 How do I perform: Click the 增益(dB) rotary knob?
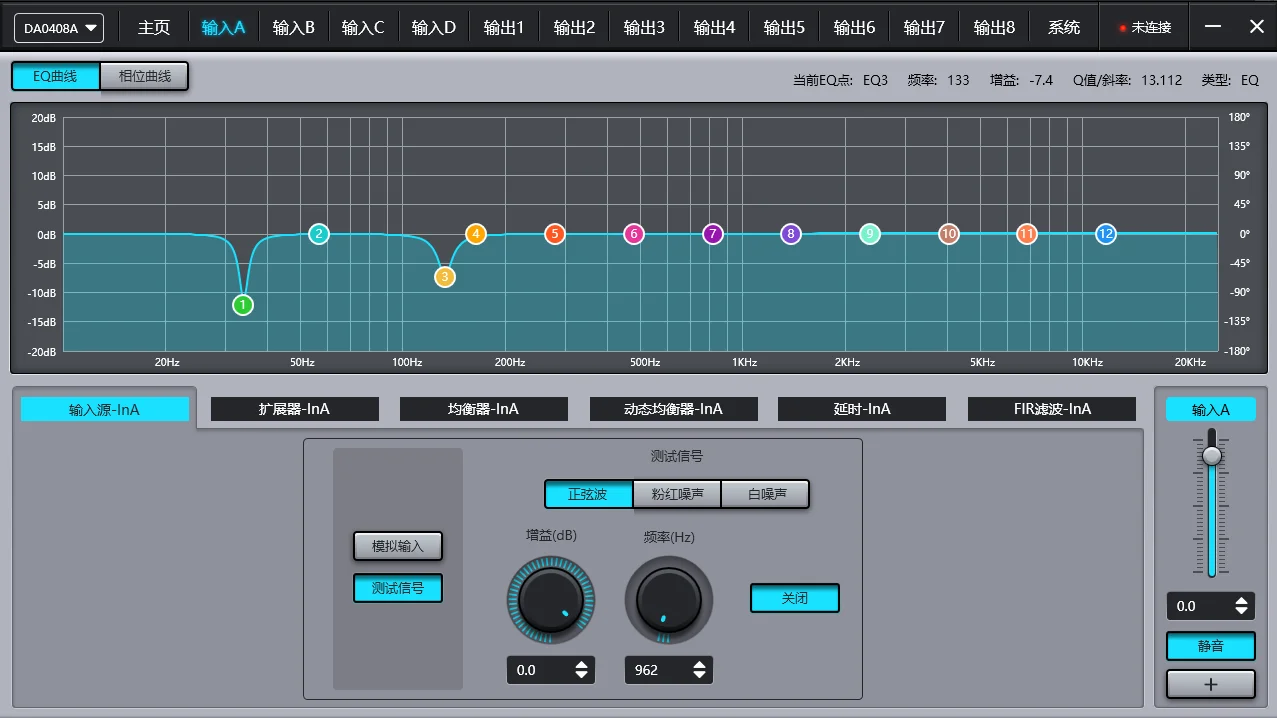click(551, 597)
